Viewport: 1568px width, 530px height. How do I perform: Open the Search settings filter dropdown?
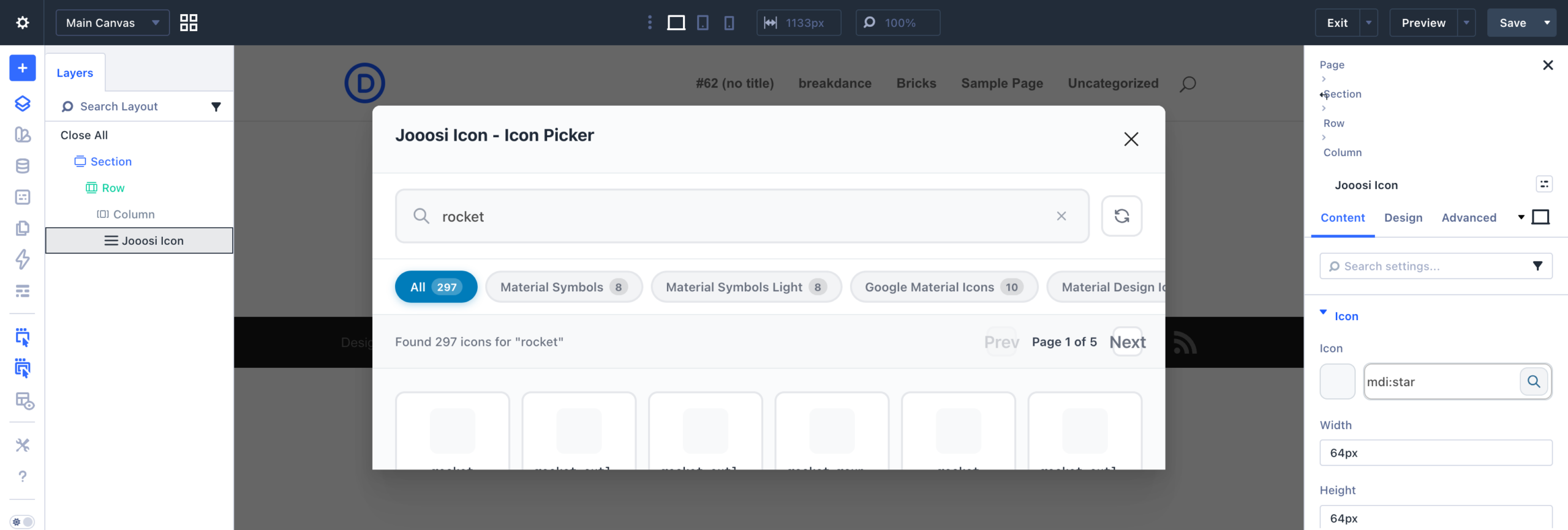[x=1537, y=266]
